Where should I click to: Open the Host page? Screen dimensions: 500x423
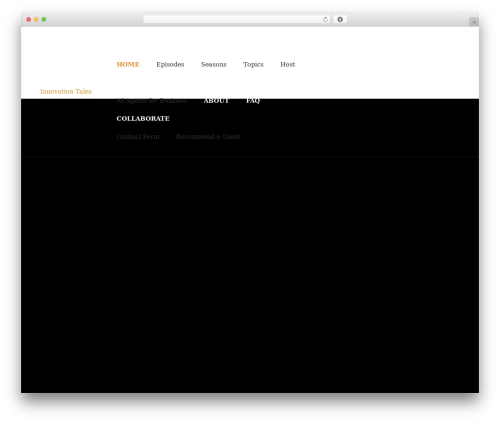pyautogui.click(x=288, y=64)
